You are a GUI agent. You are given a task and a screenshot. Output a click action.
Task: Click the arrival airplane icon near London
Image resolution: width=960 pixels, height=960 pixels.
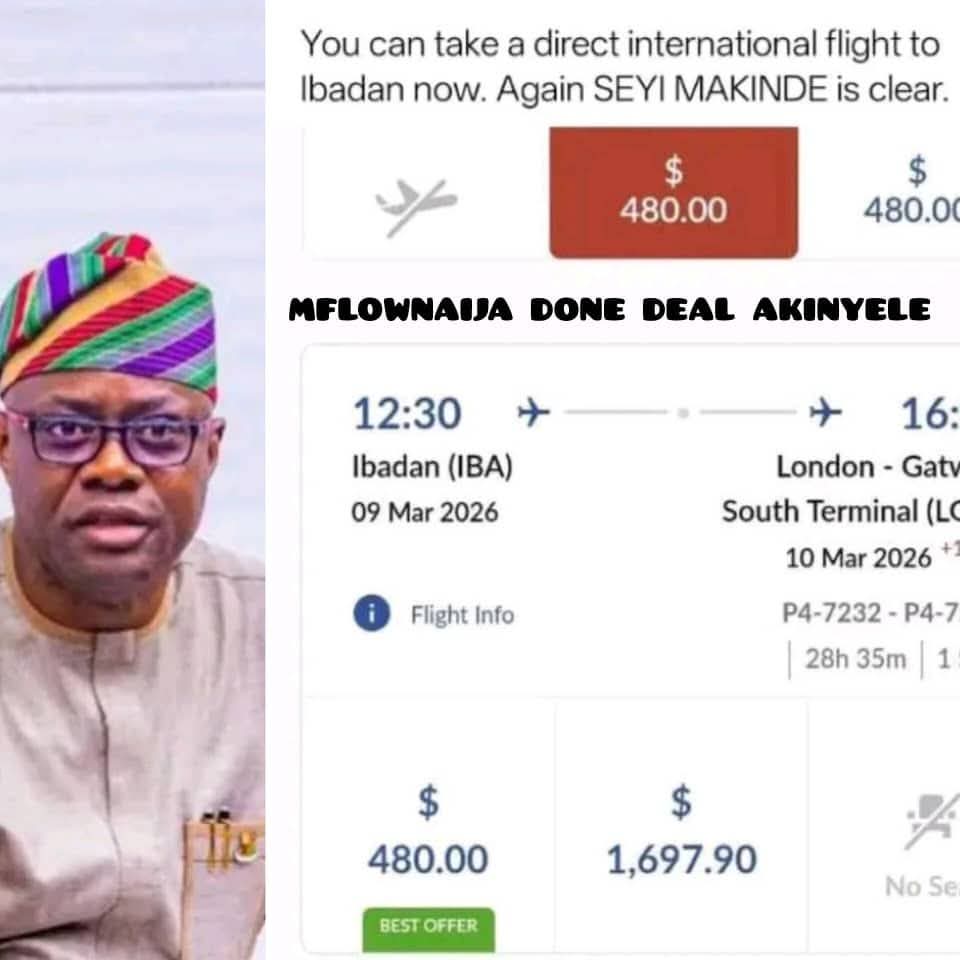click(825, 412)
